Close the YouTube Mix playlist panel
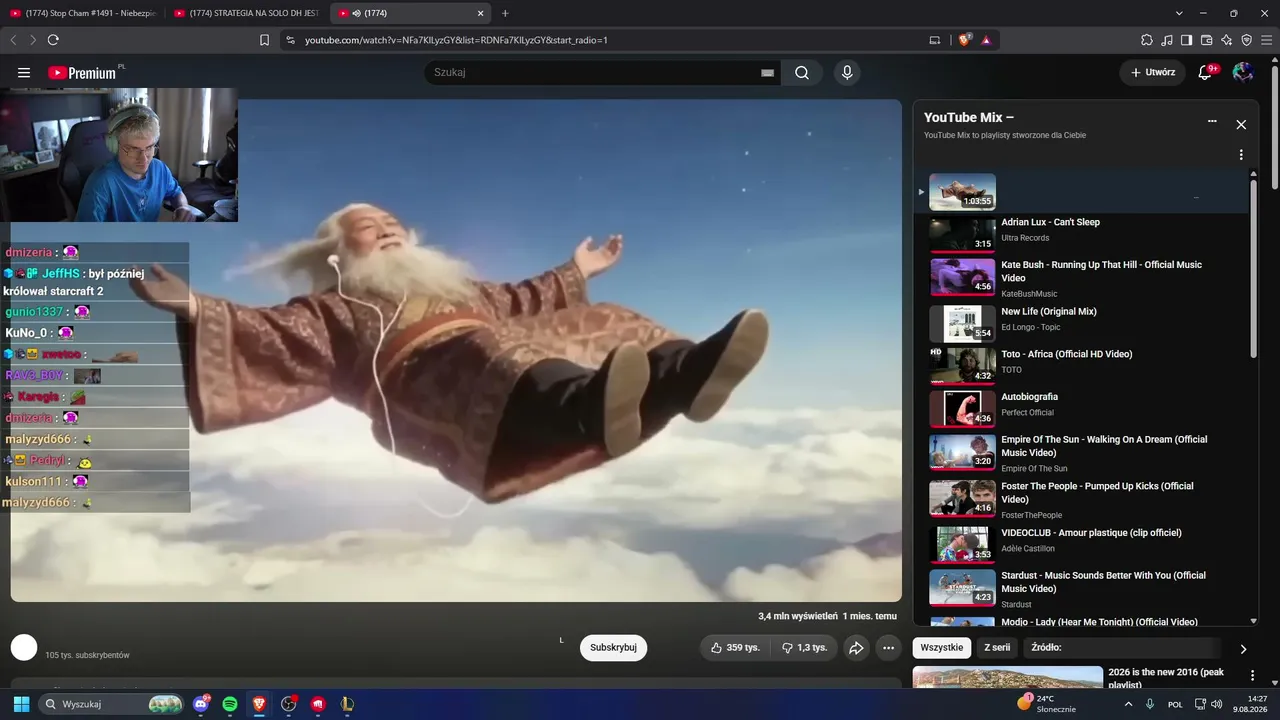 click(1241, 125)
